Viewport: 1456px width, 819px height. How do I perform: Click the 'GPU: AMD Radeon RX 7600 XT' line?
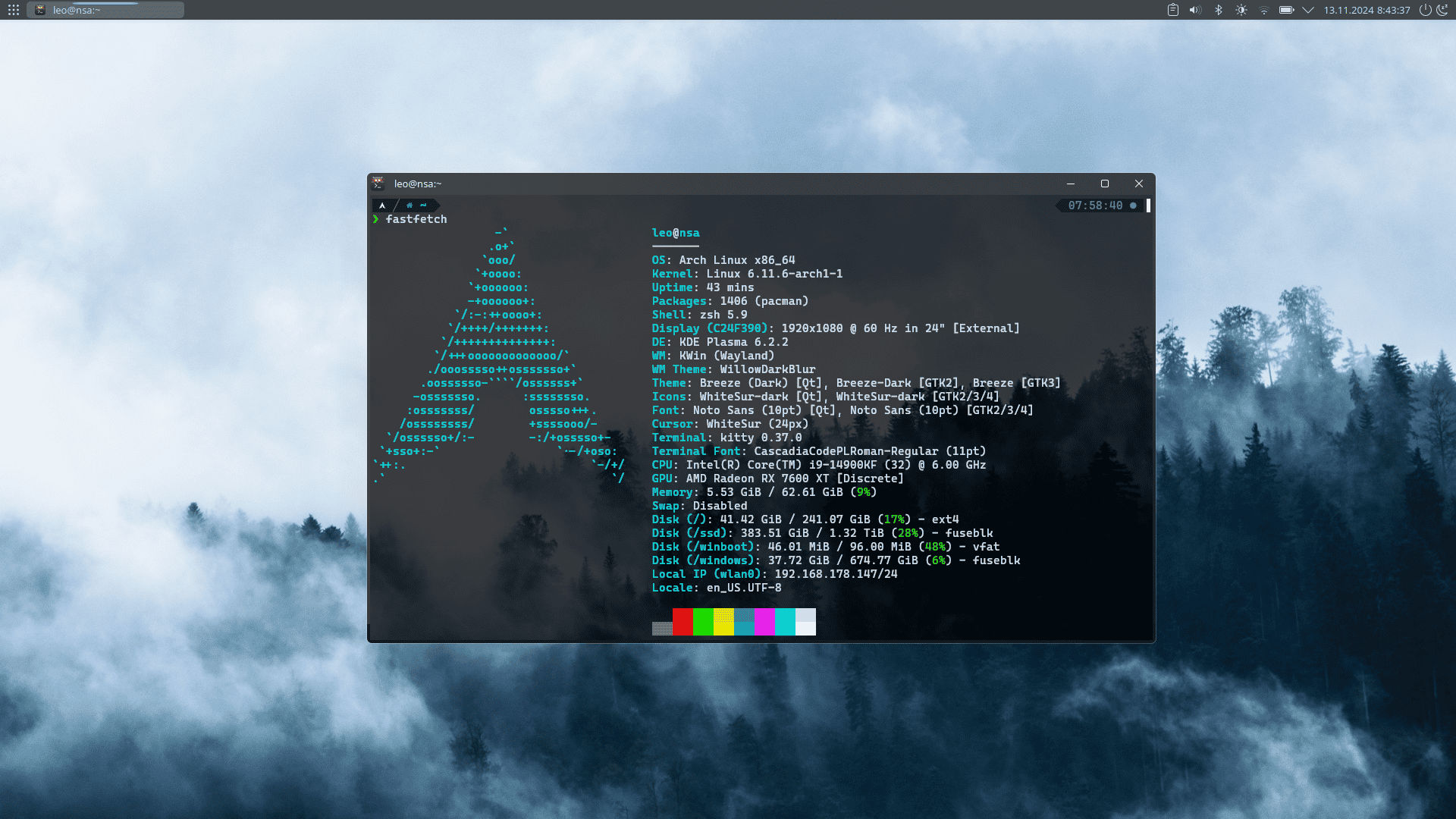[777, 479]
